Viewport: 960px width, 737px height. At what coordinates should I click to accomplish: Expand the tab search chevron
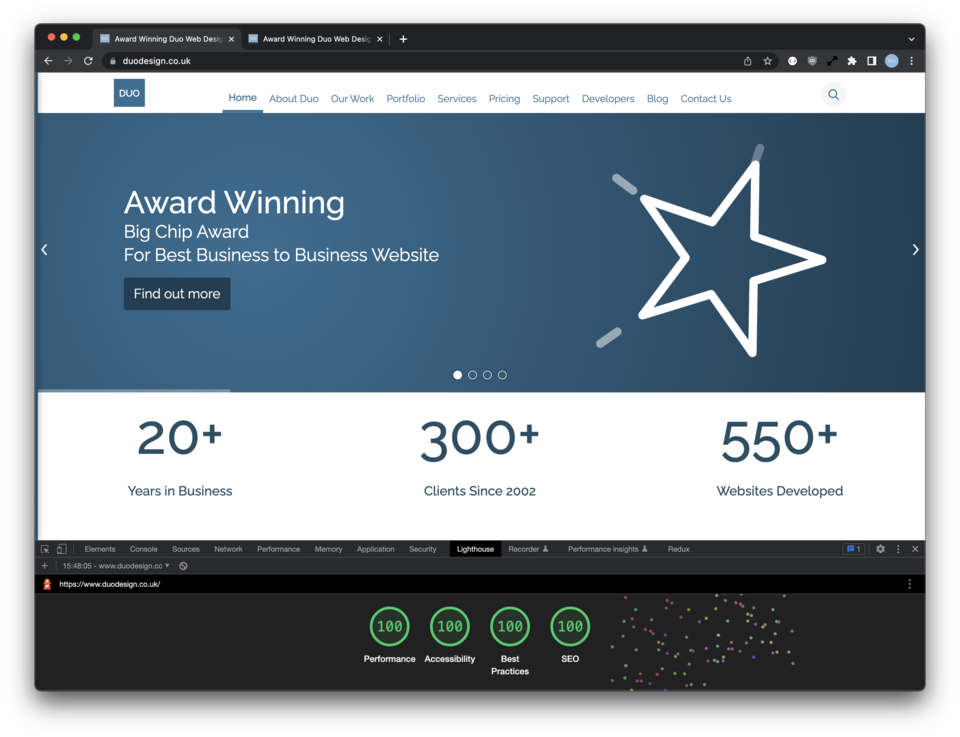point(911,39)
